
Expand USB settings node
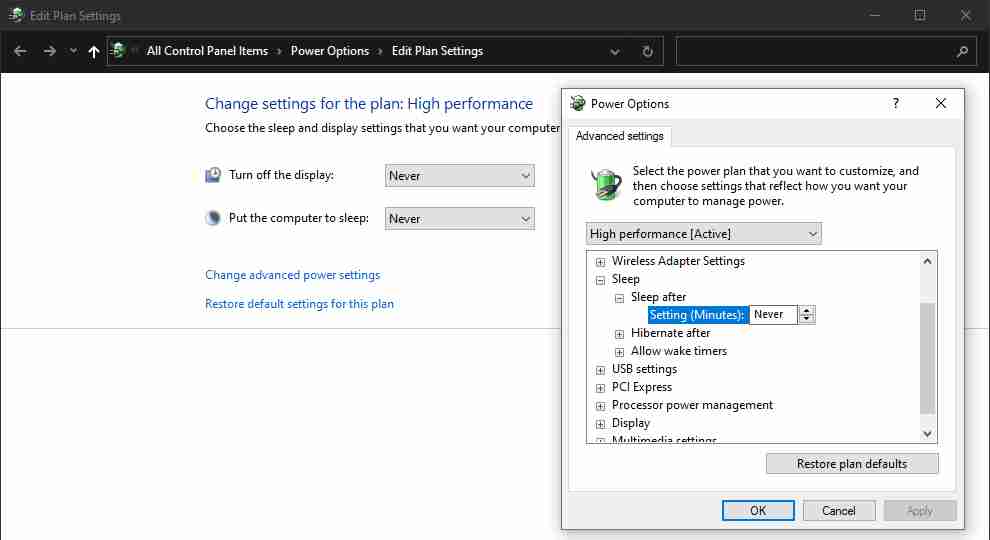pos(600,370)
